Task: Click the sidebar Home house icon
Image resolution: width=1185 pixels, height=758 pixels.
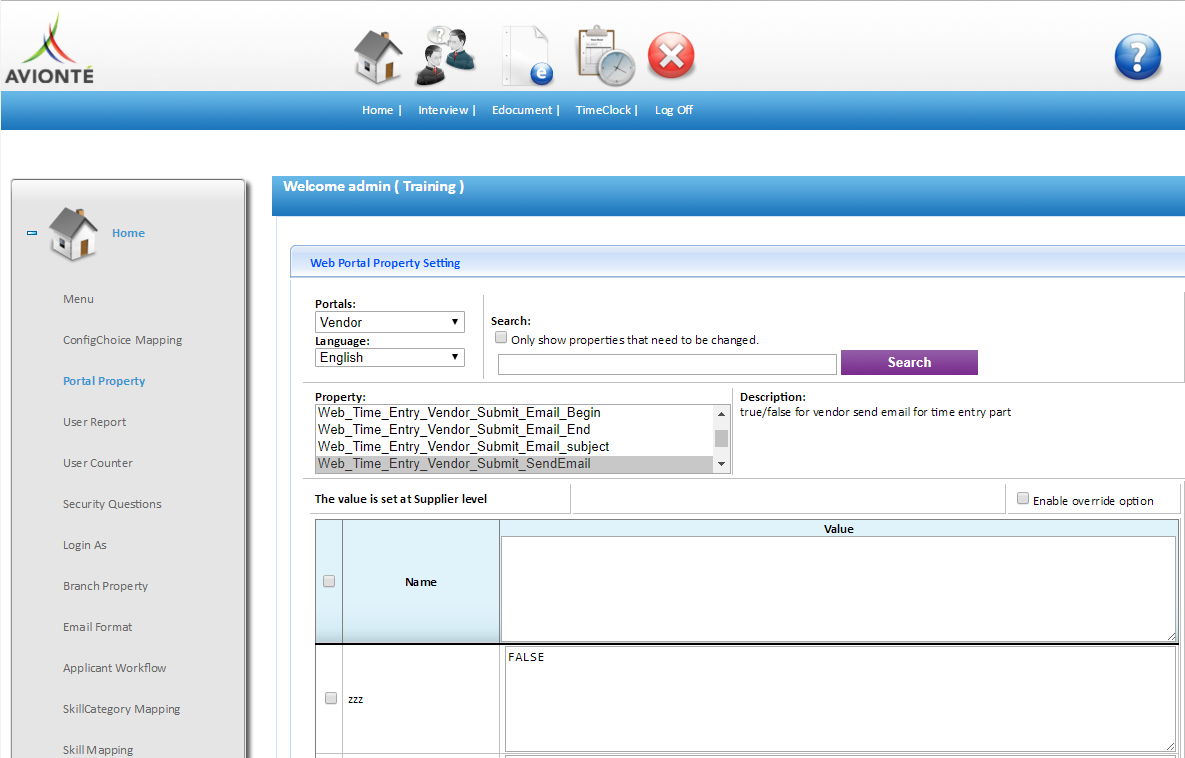Action: tap(74, 234)
